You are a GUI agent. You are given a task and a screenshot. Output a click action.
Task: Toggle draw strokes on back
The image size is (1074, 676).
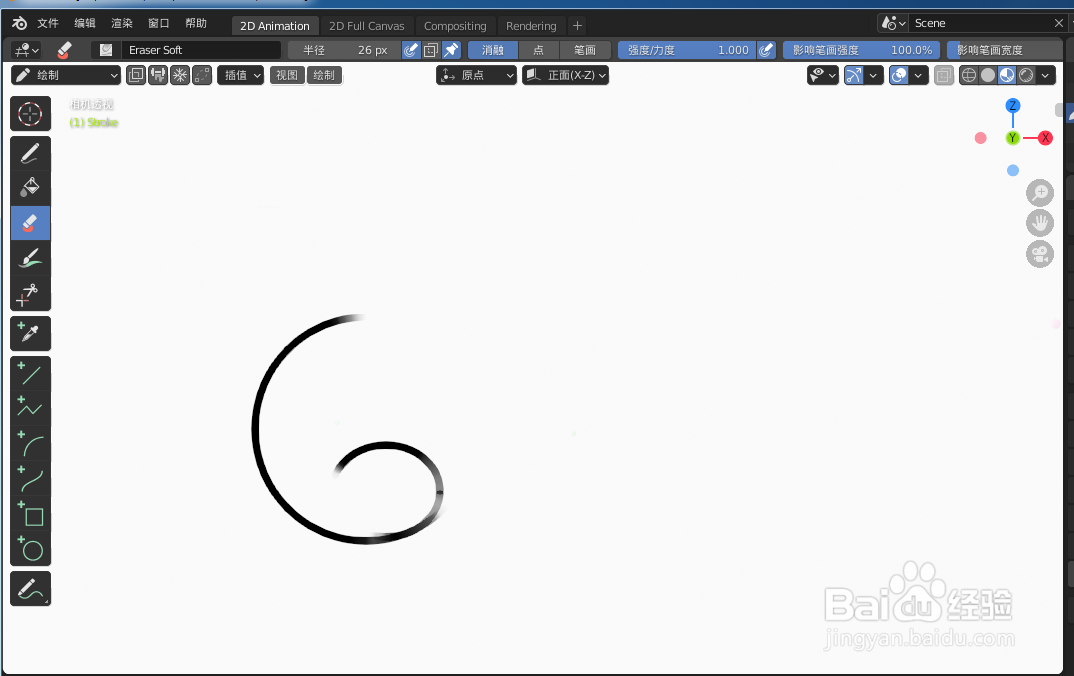pos(158,75)
